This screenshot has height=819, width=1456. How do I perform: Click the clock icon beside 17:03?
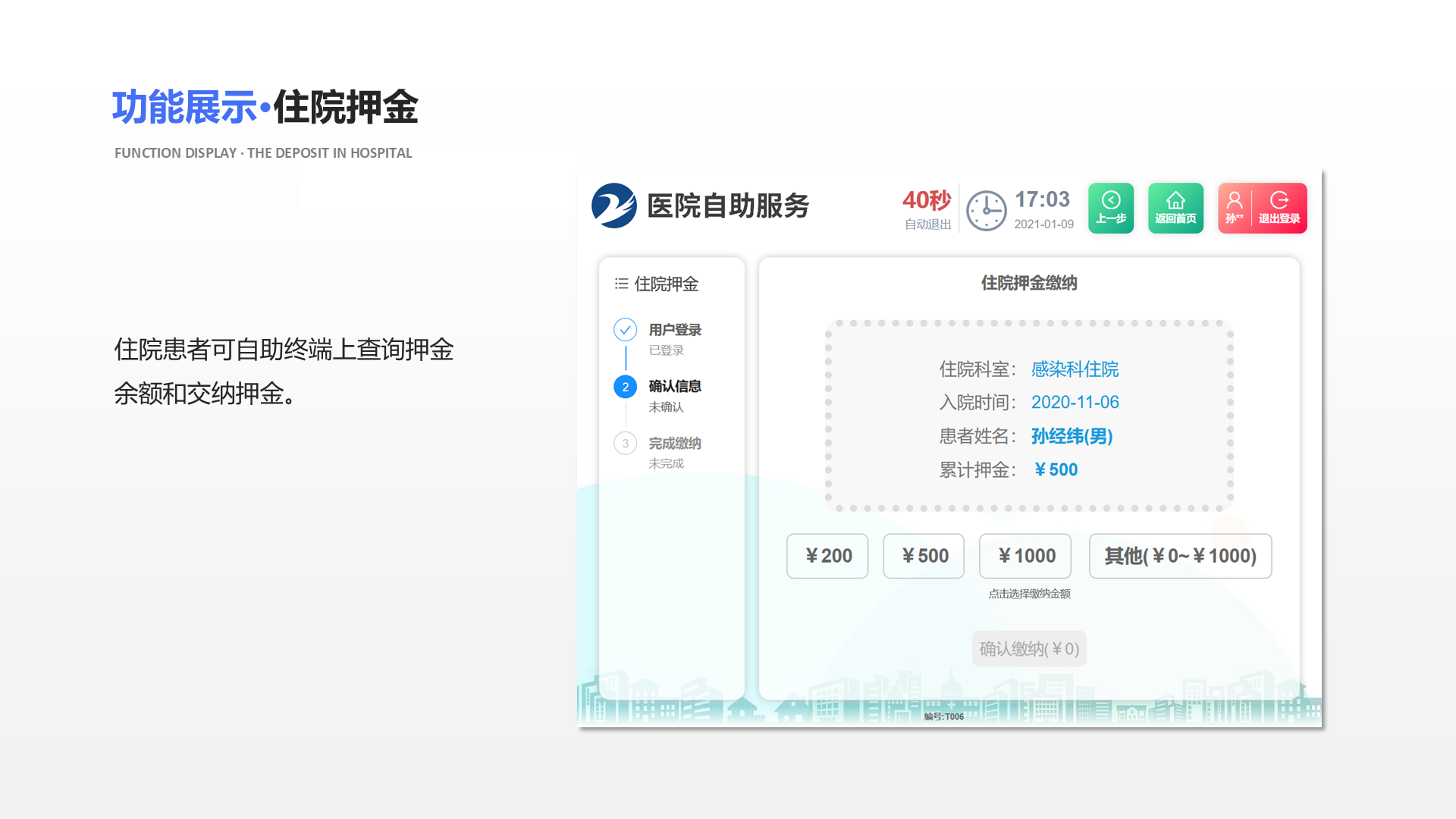pos(987,209)
